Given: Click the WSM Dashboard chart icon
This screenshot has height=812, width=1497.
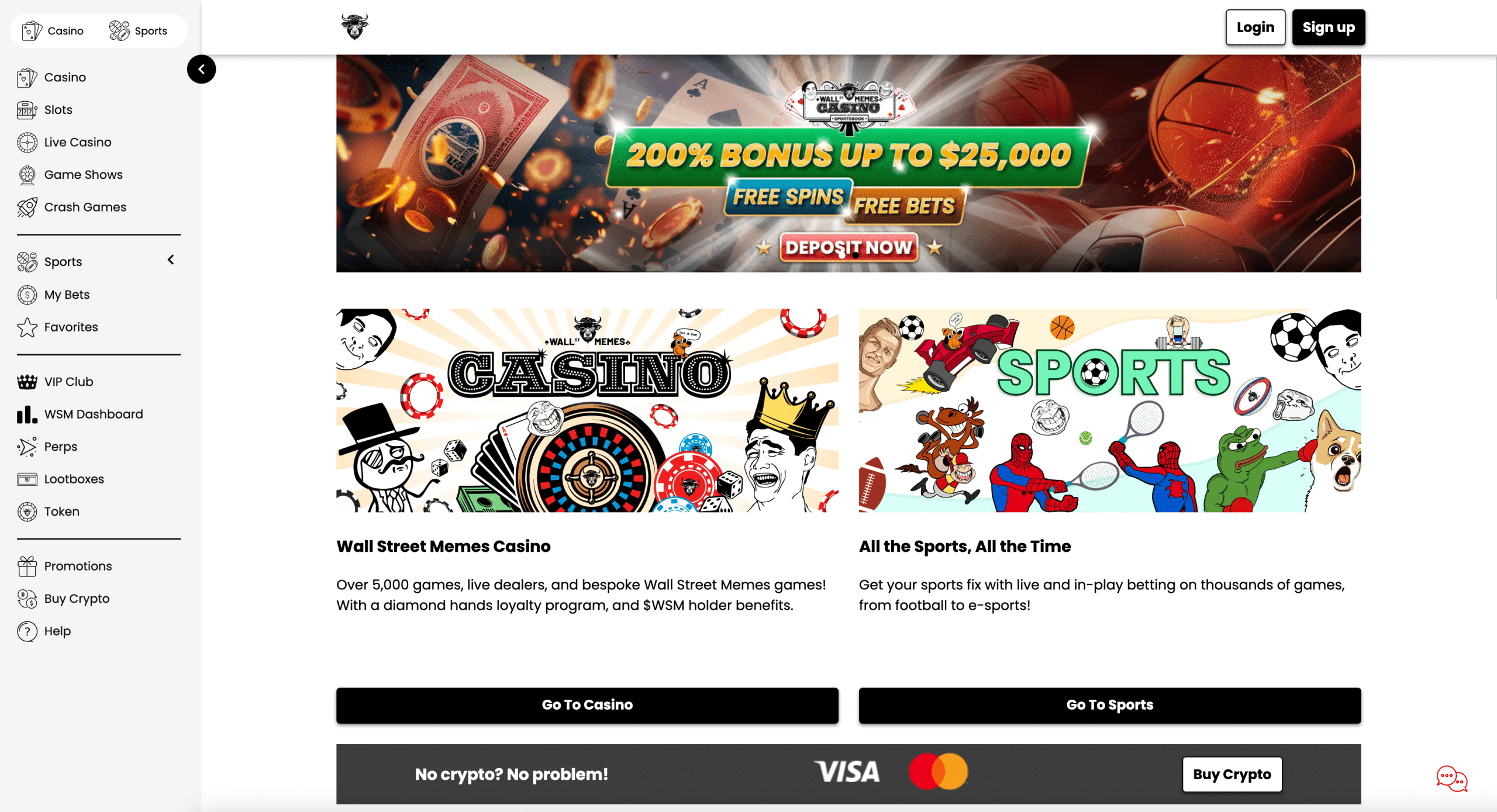Looking at the screenshot, I should [27, 414].
